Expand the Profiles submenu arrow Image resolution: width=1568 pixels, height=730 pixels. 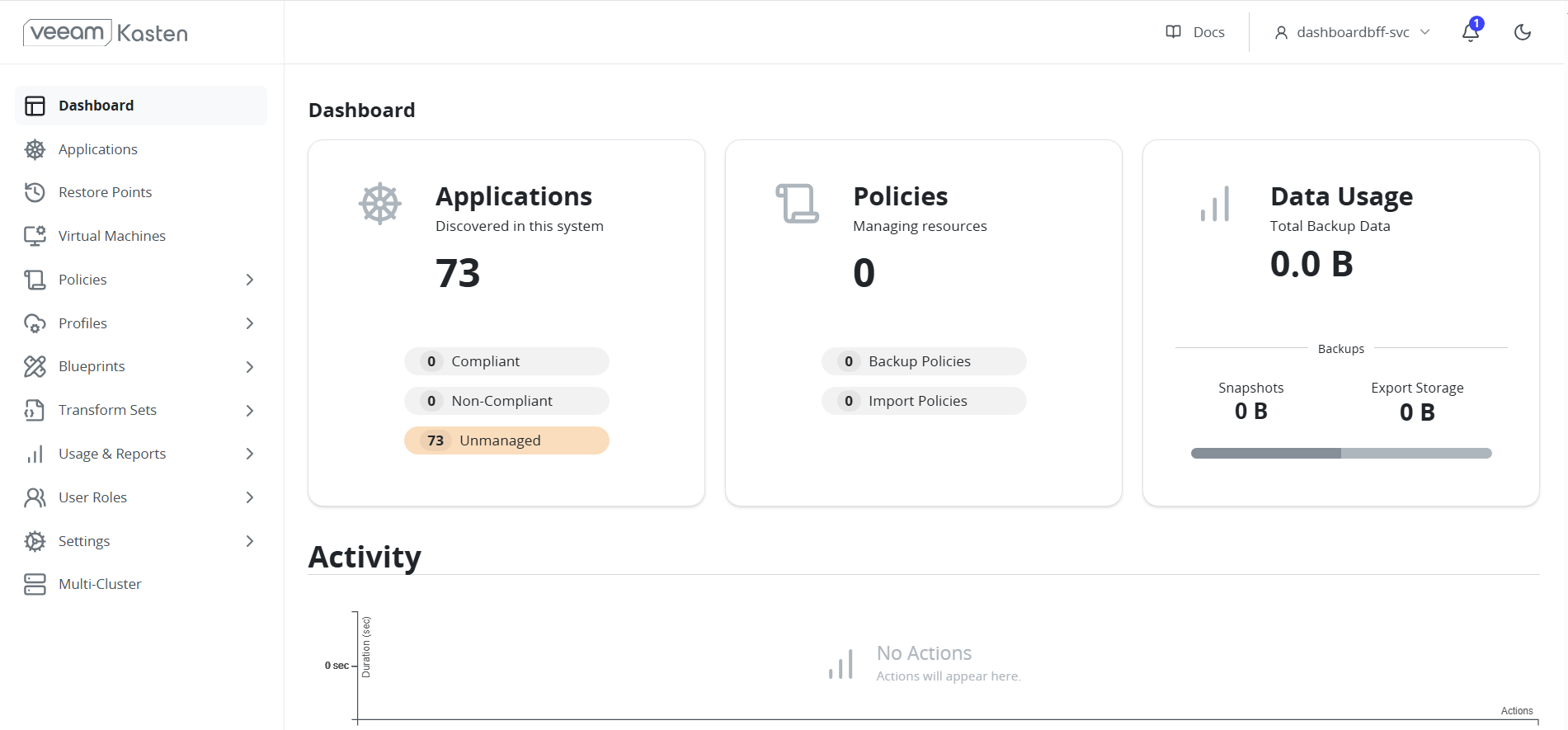coord(249,323)
